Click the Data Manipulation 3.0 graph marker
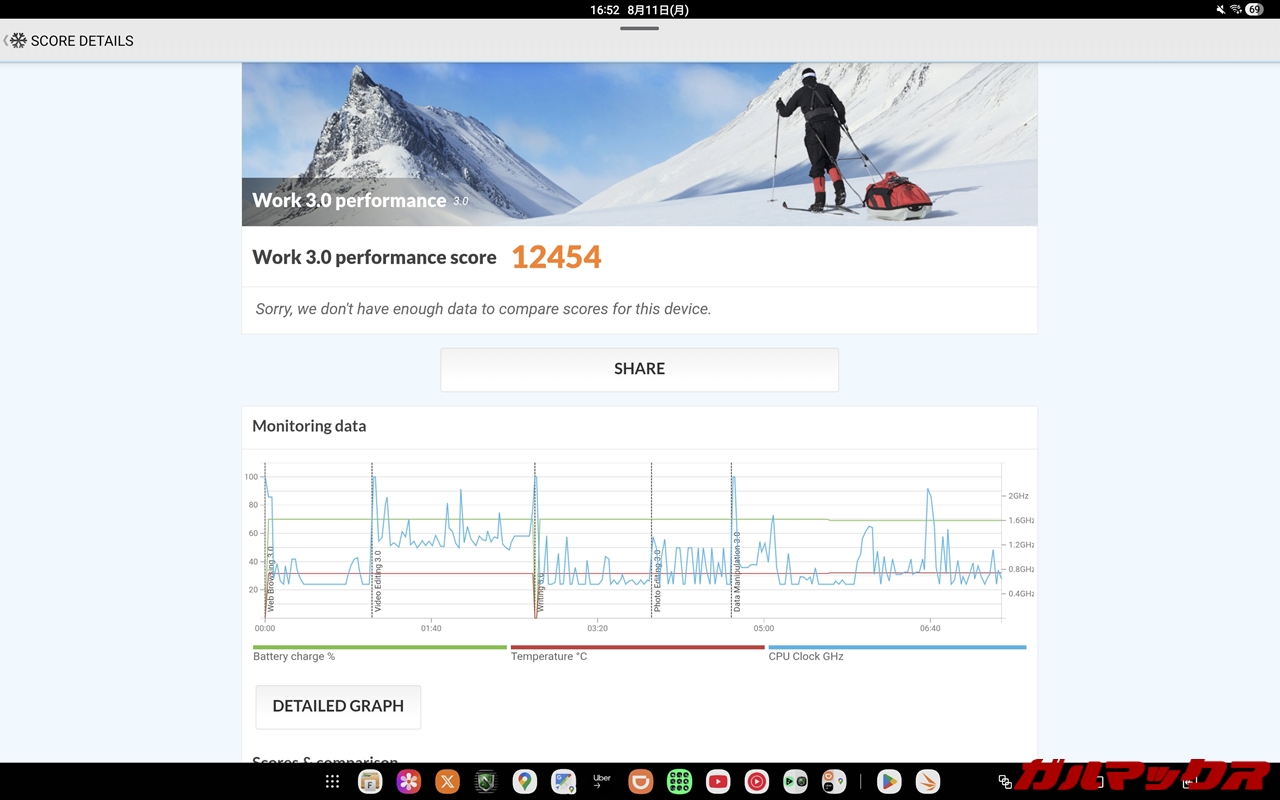 [737, 572]
